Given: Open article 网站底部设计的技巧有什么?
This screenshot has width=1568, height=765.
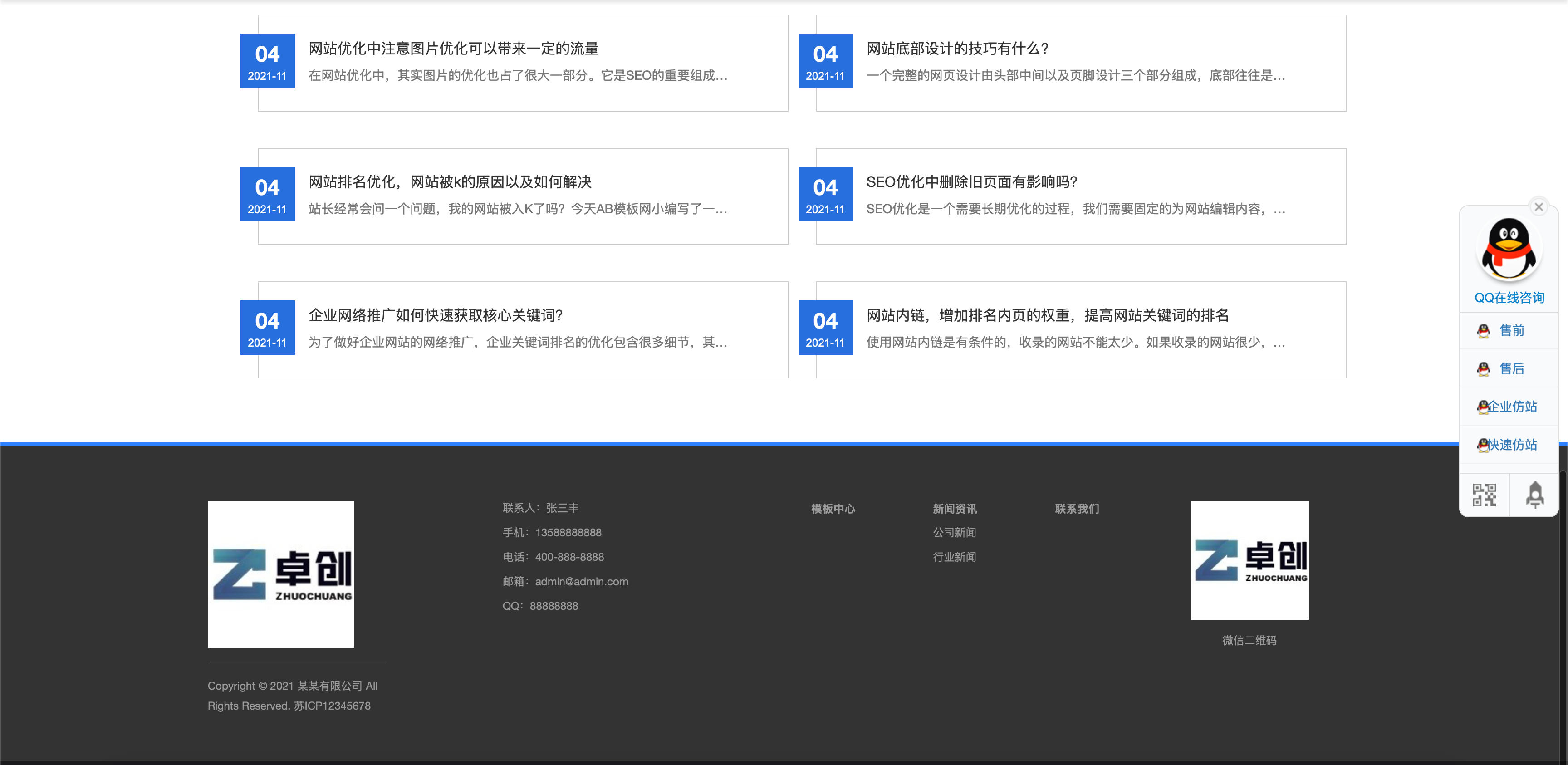Looking at the screenshot, I should pyautogui.click(x=957, y=49).
